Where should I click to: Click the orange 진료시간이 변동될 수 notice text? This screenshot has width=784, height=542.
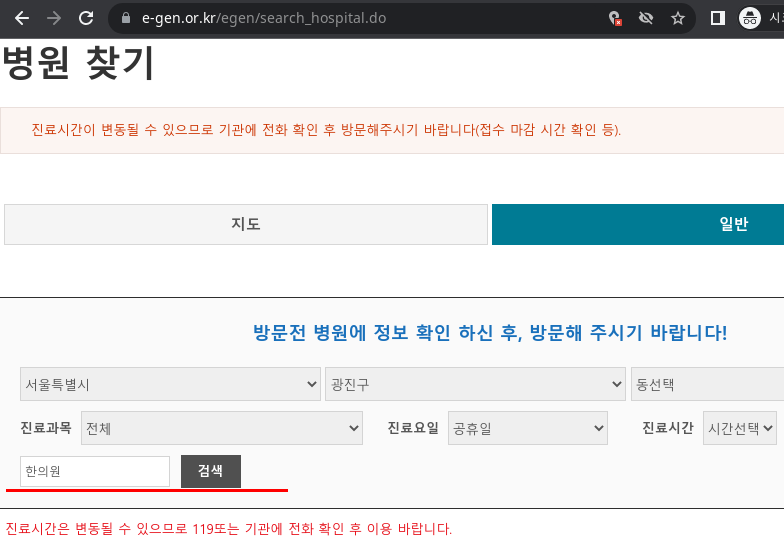[x=326, y=130]
